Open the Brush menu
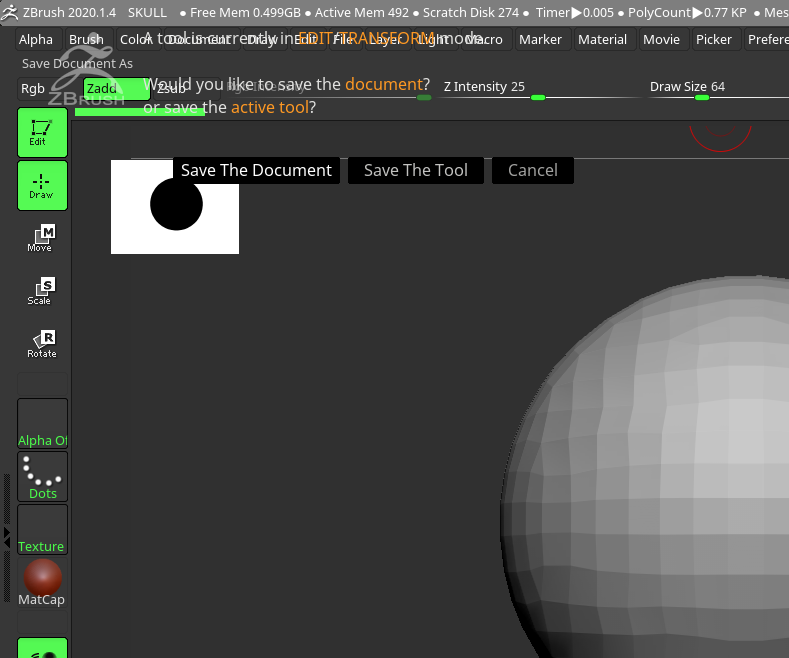Viewport: 789px width, 658px height. click(86, 39)
